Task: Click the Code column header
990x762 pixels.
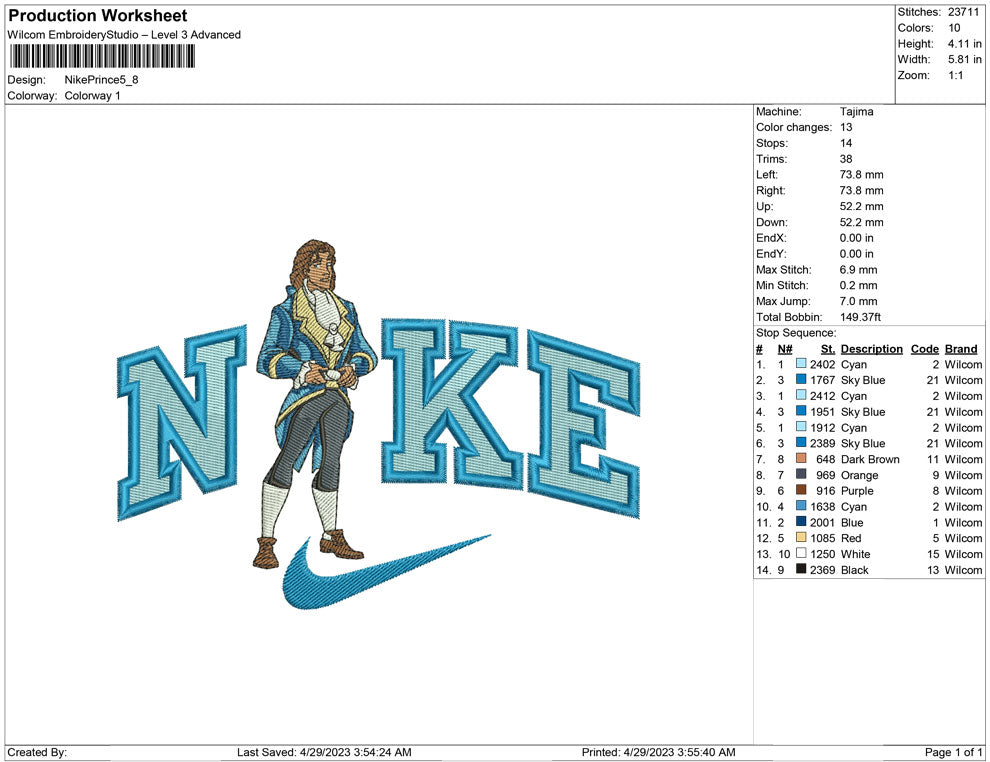Action: pyautogui.click(x=924, y=349)
